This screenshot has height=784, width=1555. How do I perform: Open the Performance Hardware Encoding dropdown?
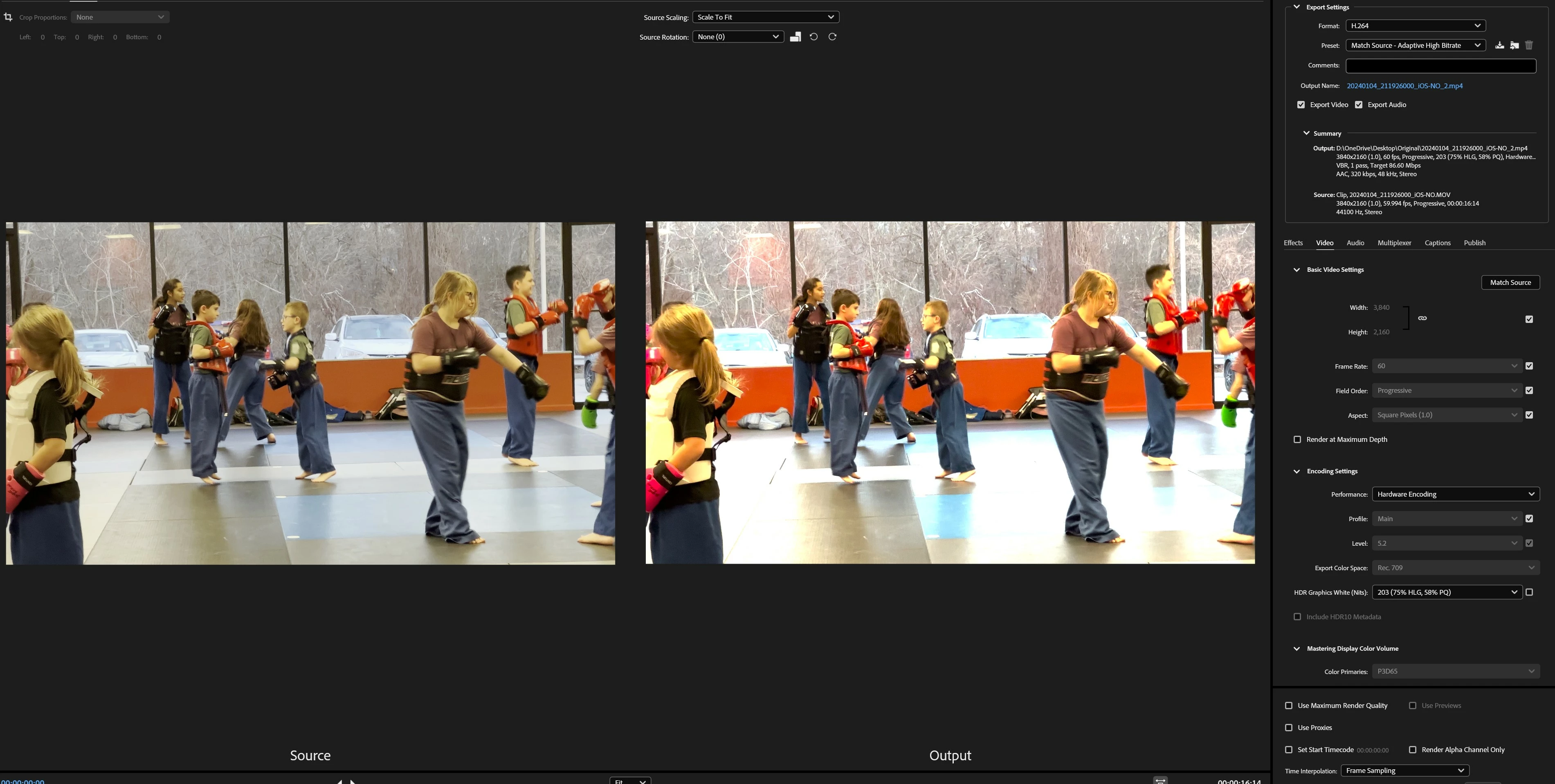click(x=1455, y=495)
